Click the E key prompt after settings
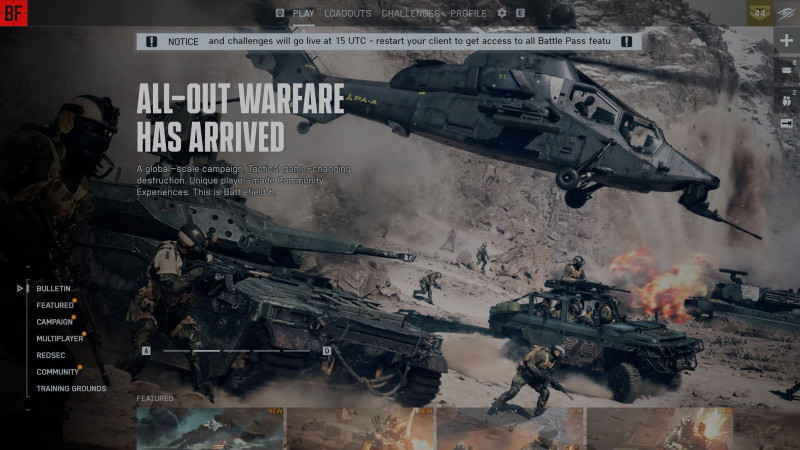This screenshot has height=450, width=800. click(520, 13)
